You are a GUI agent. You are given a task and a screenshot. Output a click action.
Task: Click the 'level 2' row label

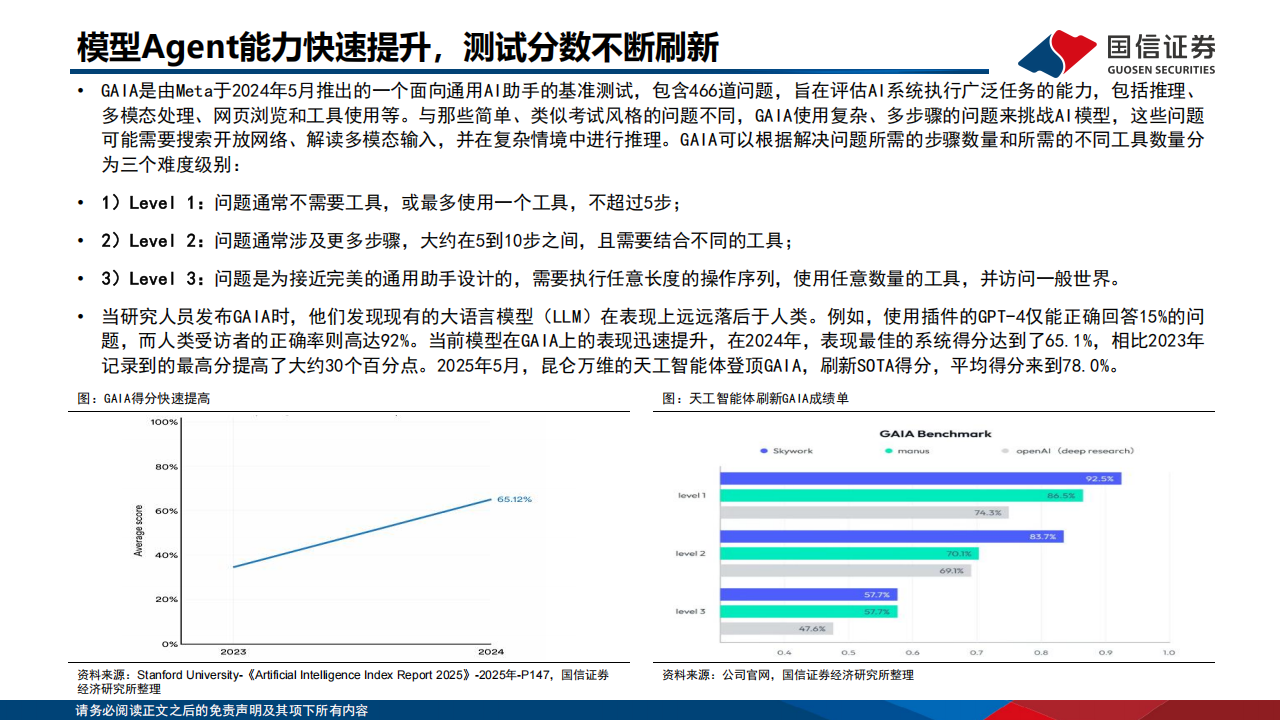[691, 553]
